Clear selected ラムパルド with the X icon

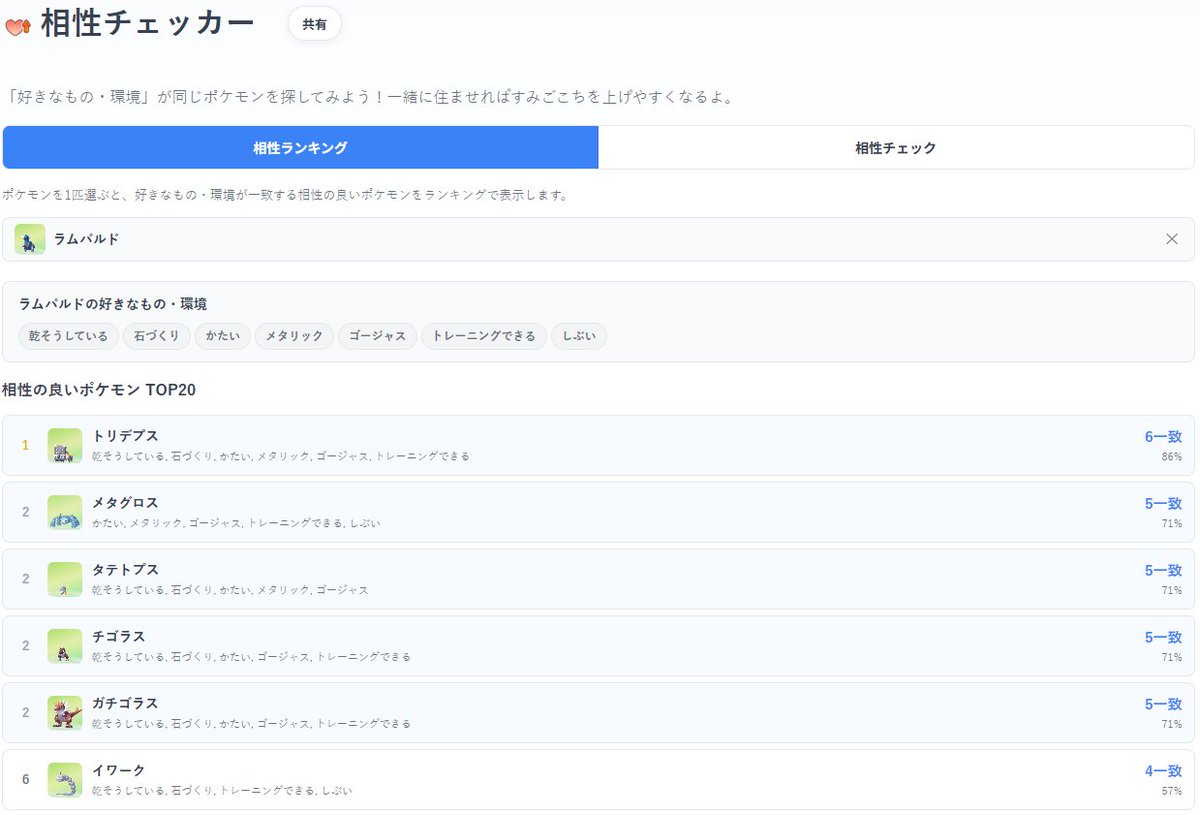coord(1172,239)
